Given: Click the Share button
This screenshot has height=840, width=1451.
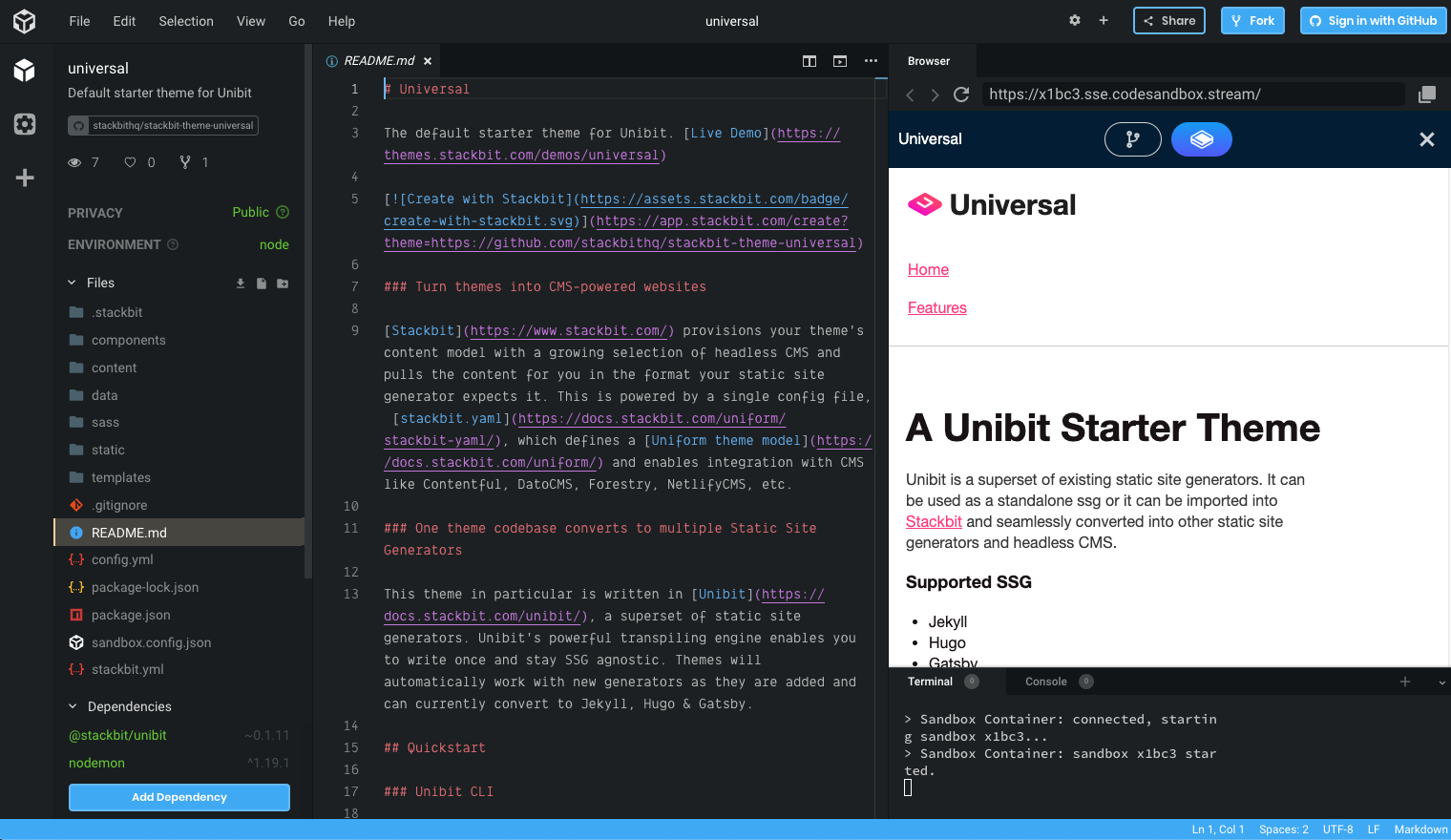Looking at the screenshot, I should pyautogui.click(x=1169, y=21).
